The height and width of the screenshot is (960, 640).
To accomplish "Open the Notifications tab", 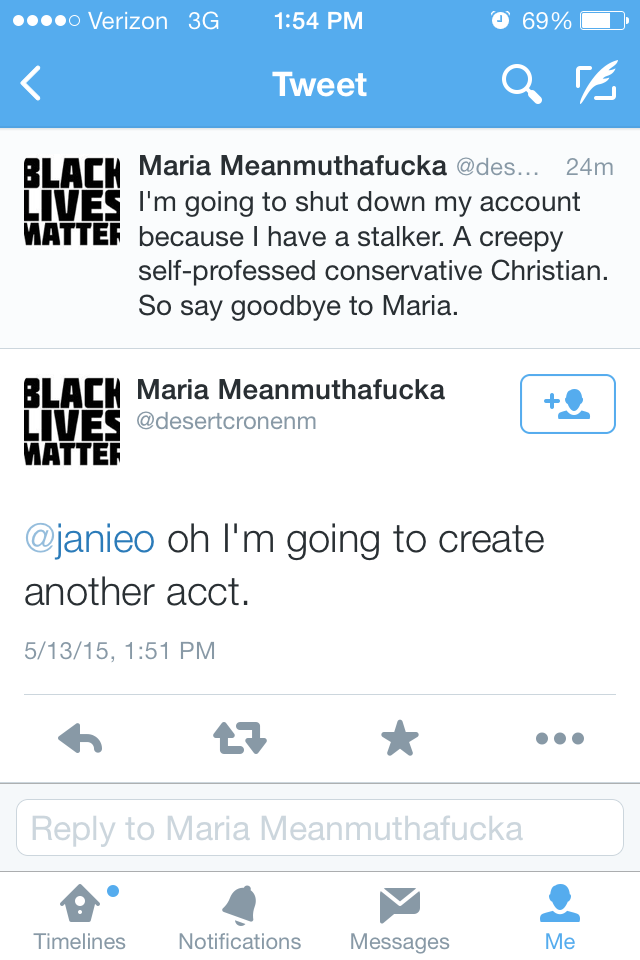I will pos(239,917).
